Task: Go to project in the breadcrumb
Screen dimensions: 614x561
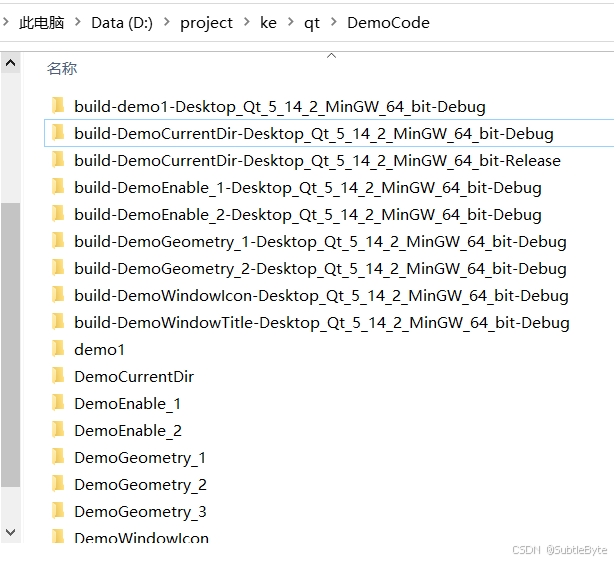Action: tap(206, 23)
